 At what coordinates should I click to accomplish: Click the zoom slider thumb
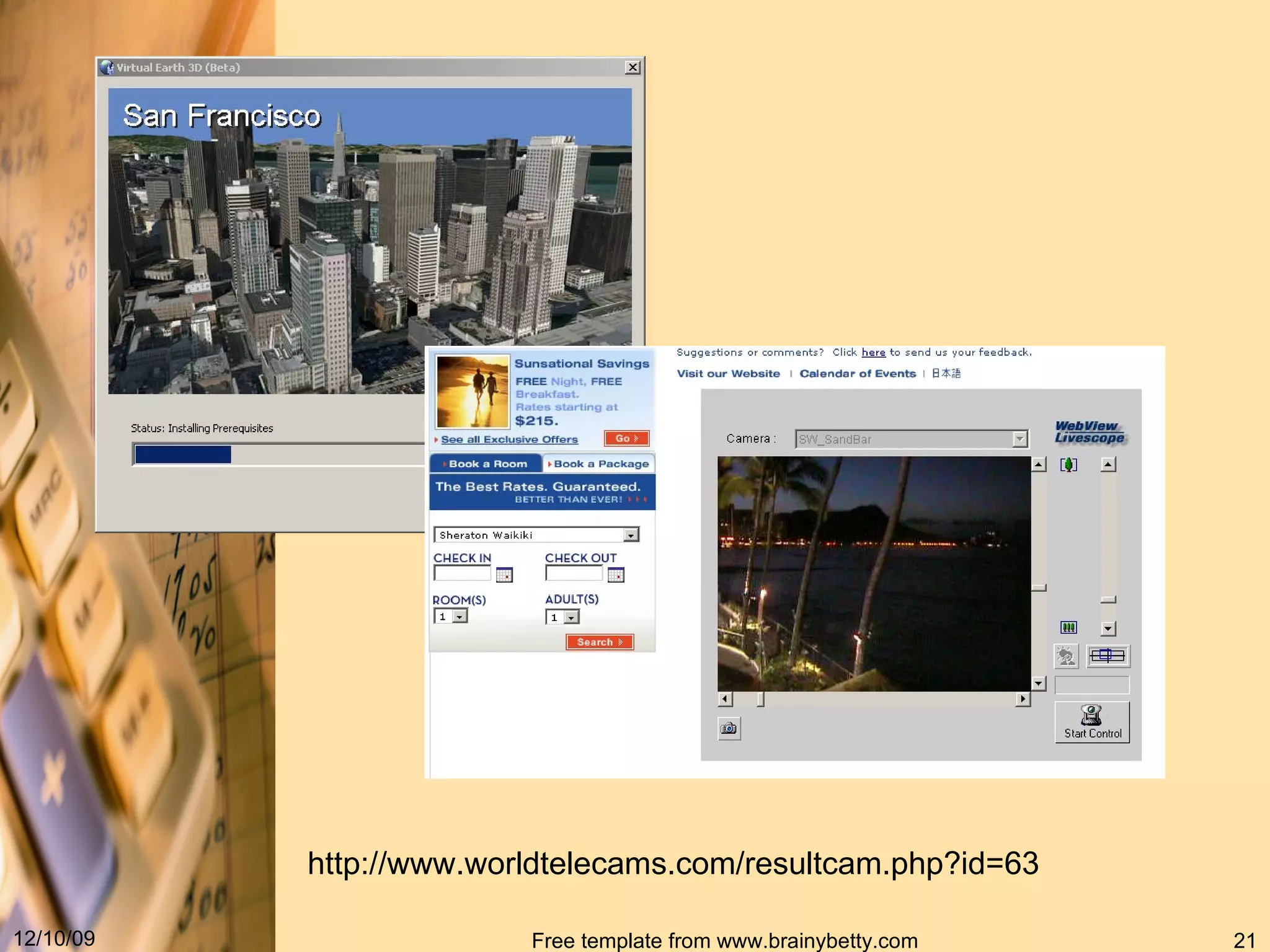coord(1108,599)
